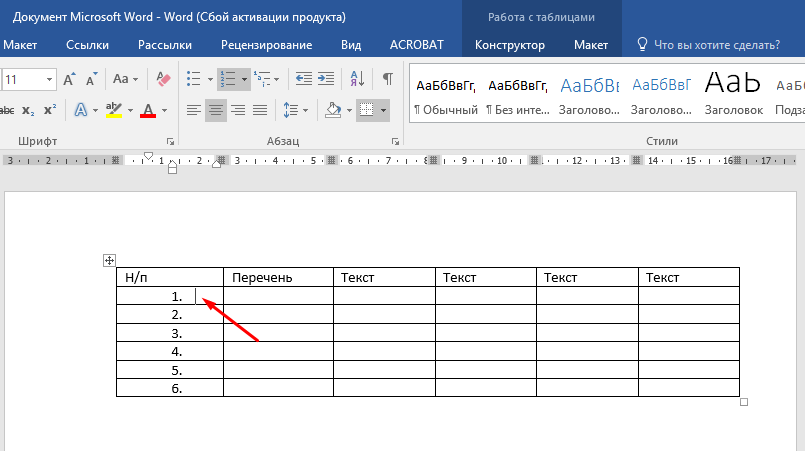
Task: Toggle strikethrough formatting
Action: [6, 110]
